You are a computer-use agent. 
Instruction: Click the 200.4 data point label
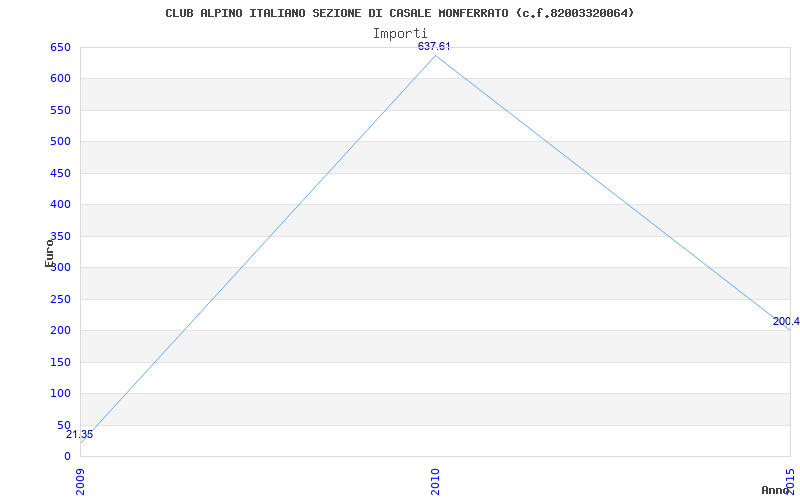(786, 321)
